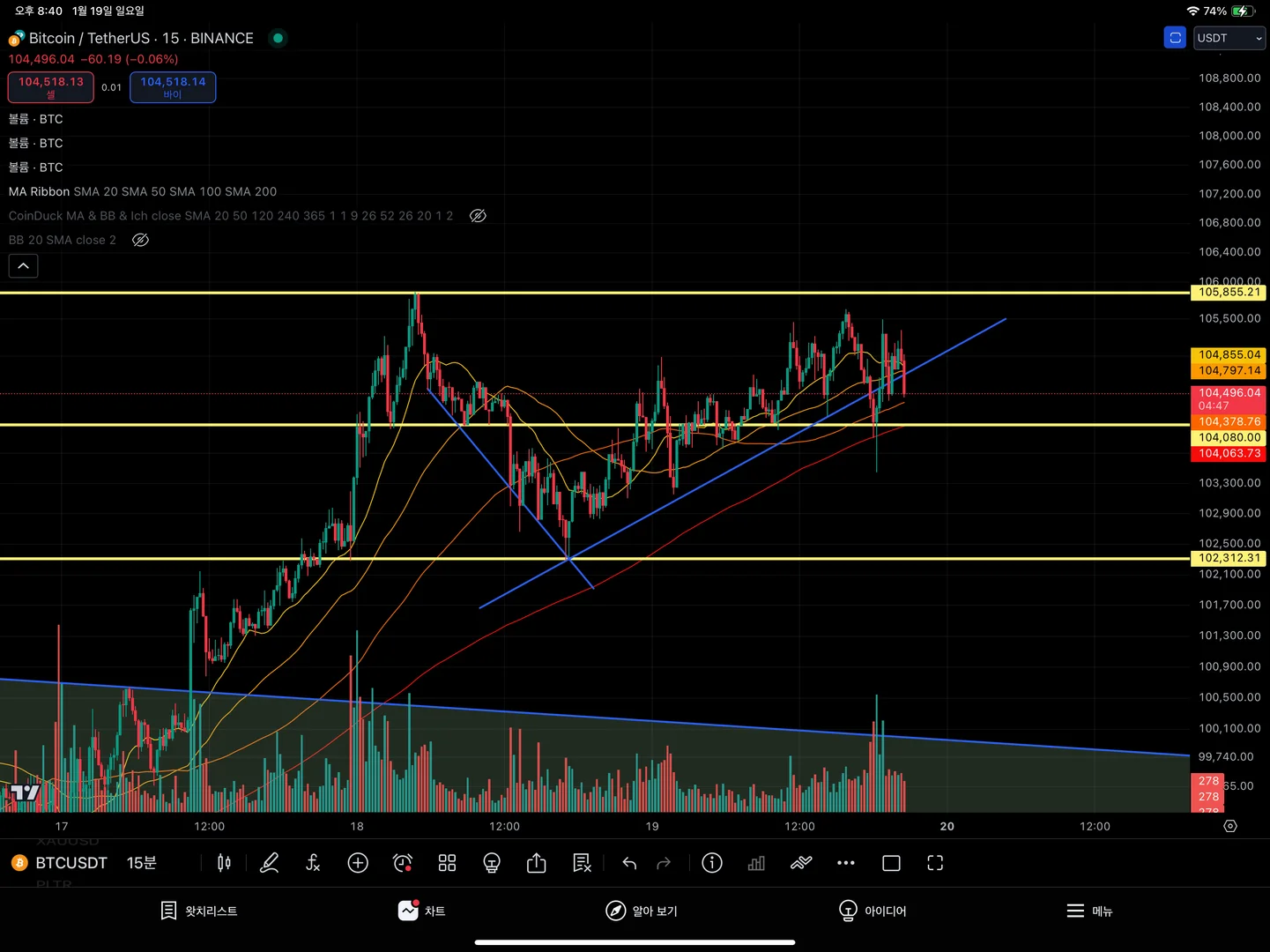This screenshot has height=952, width=1270.
Task: Collapse the indicator legend with chevron button
Action: [23, 266]
